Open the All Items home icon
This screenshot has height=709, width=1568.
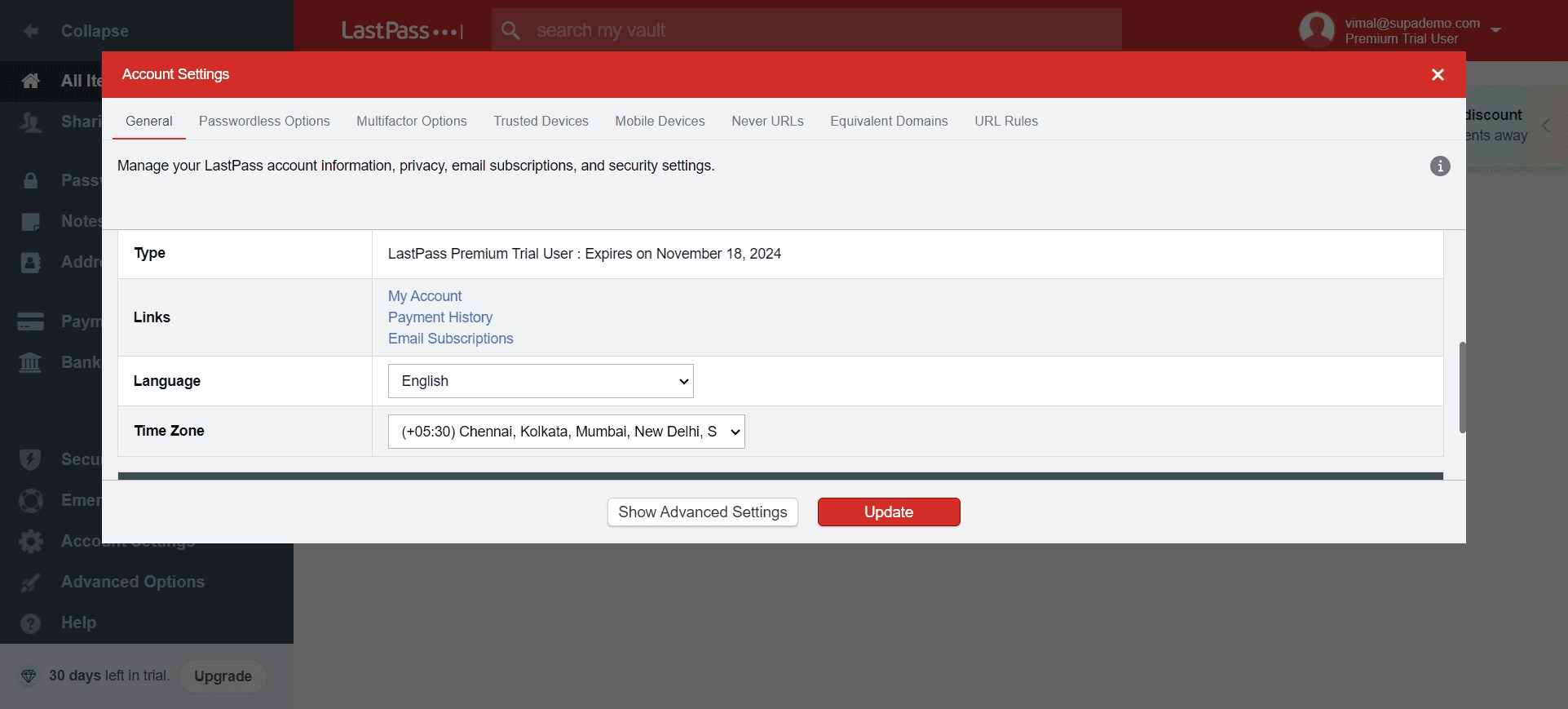pyautogui.click(x=31, y=81)
